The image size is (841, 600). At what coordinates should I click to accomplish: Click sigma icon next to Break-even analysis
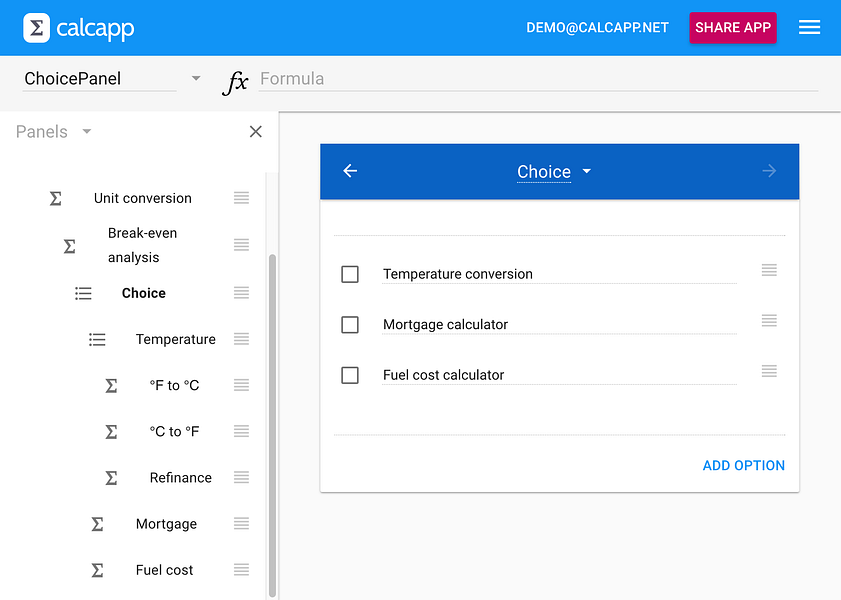[70, 246]
